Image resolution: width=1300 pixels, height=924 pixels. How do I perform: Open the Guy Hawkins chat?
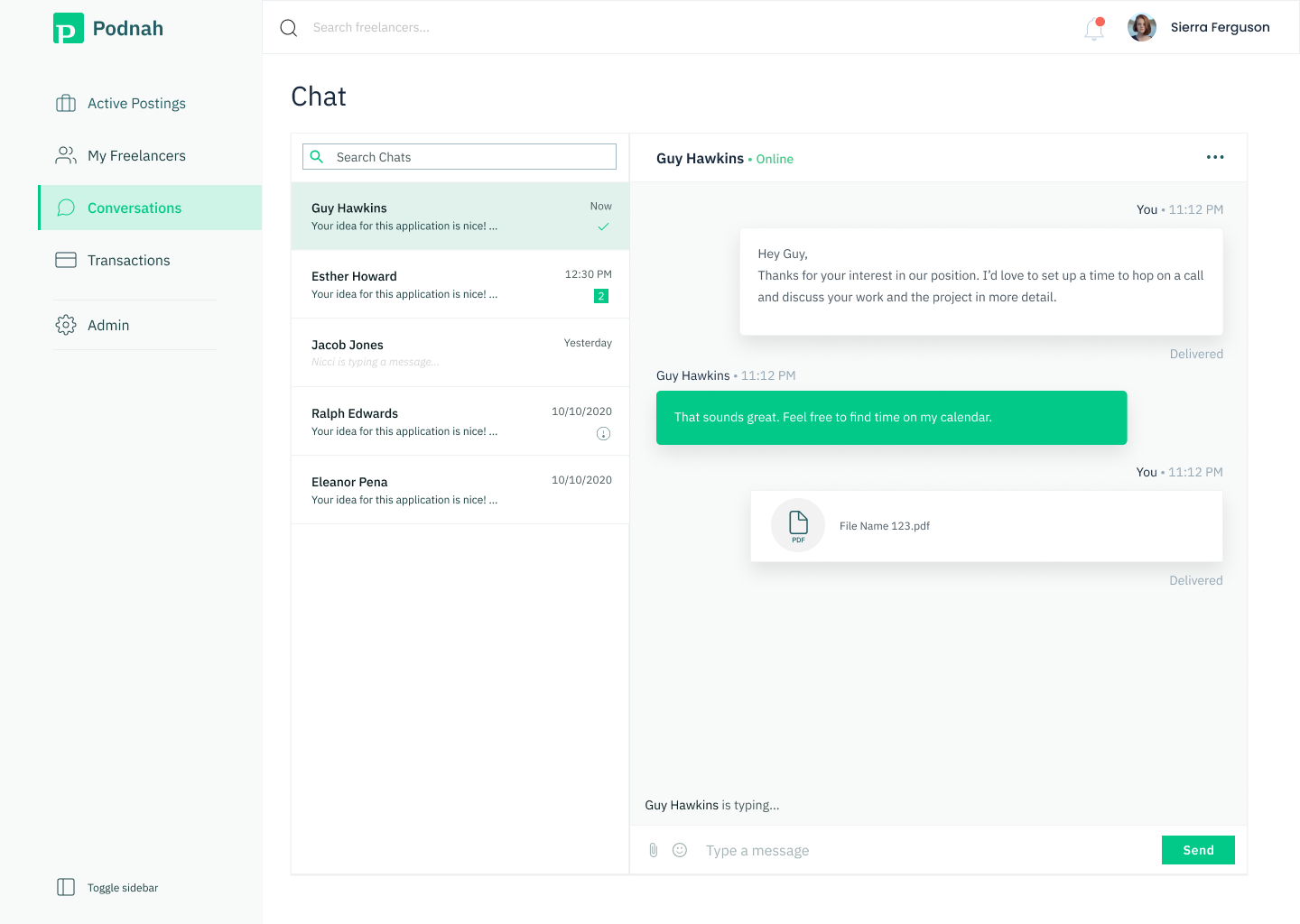[x=460, y=217]
